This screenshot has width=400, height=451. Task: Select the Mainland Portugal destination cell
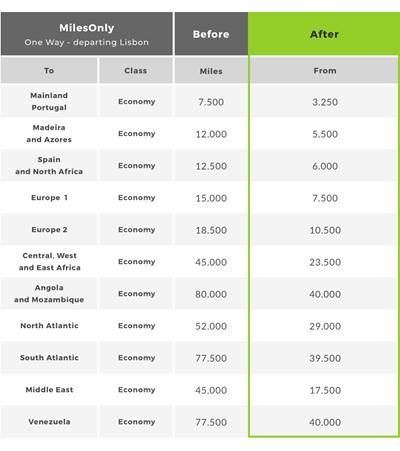[x=49, y=101]
